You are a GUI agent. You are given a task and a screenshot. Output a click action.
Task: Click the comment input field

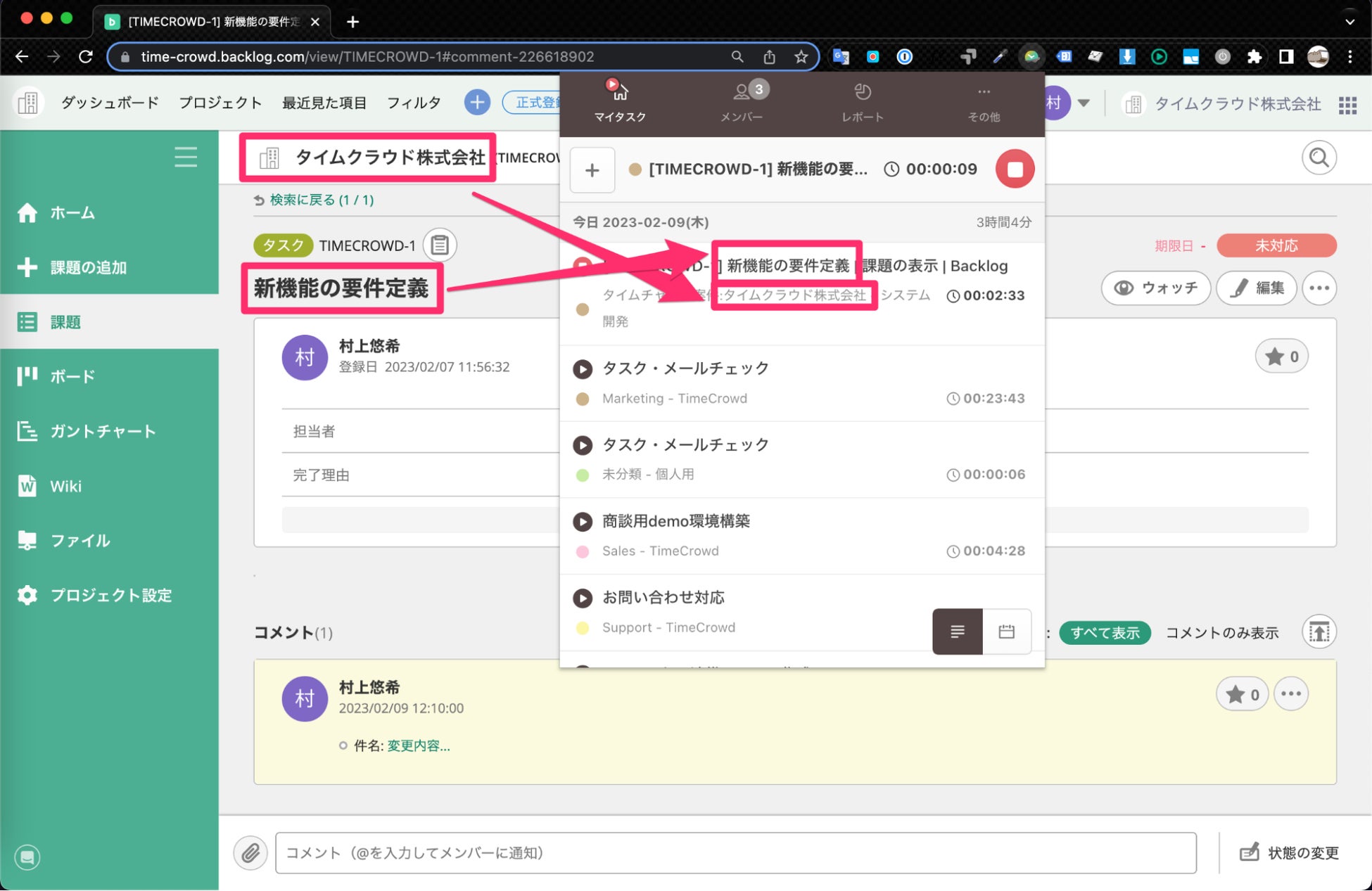tap(735, 852)
